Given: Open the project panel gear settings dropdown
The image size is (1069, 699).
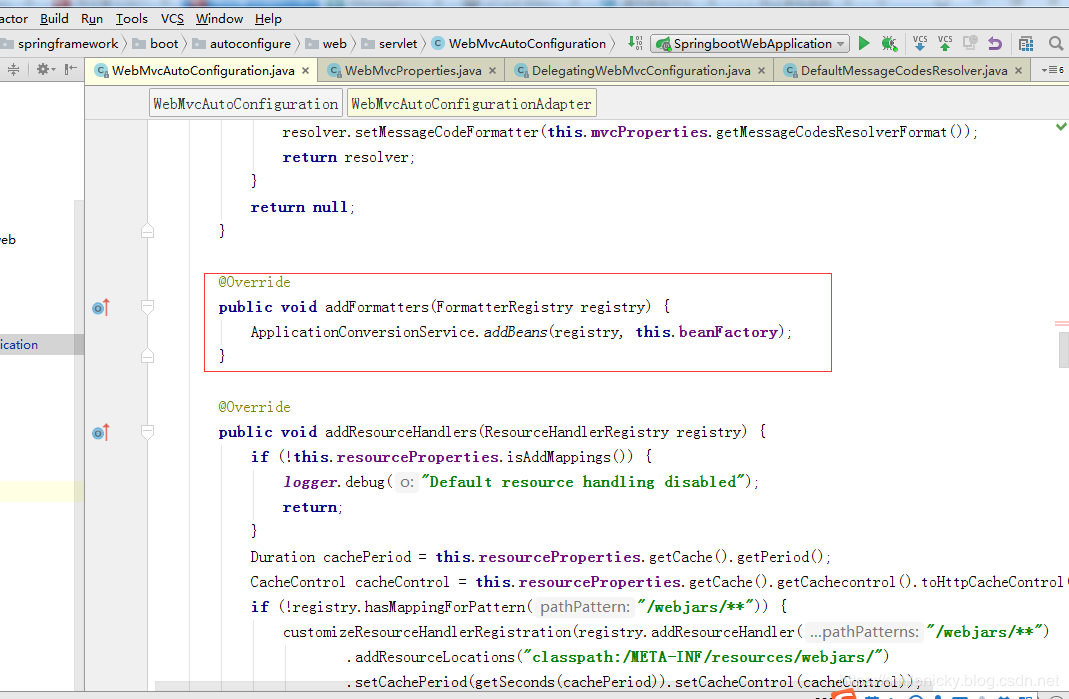Looking at the screenshot, I should pyautogui.click(x=45, y=70).
